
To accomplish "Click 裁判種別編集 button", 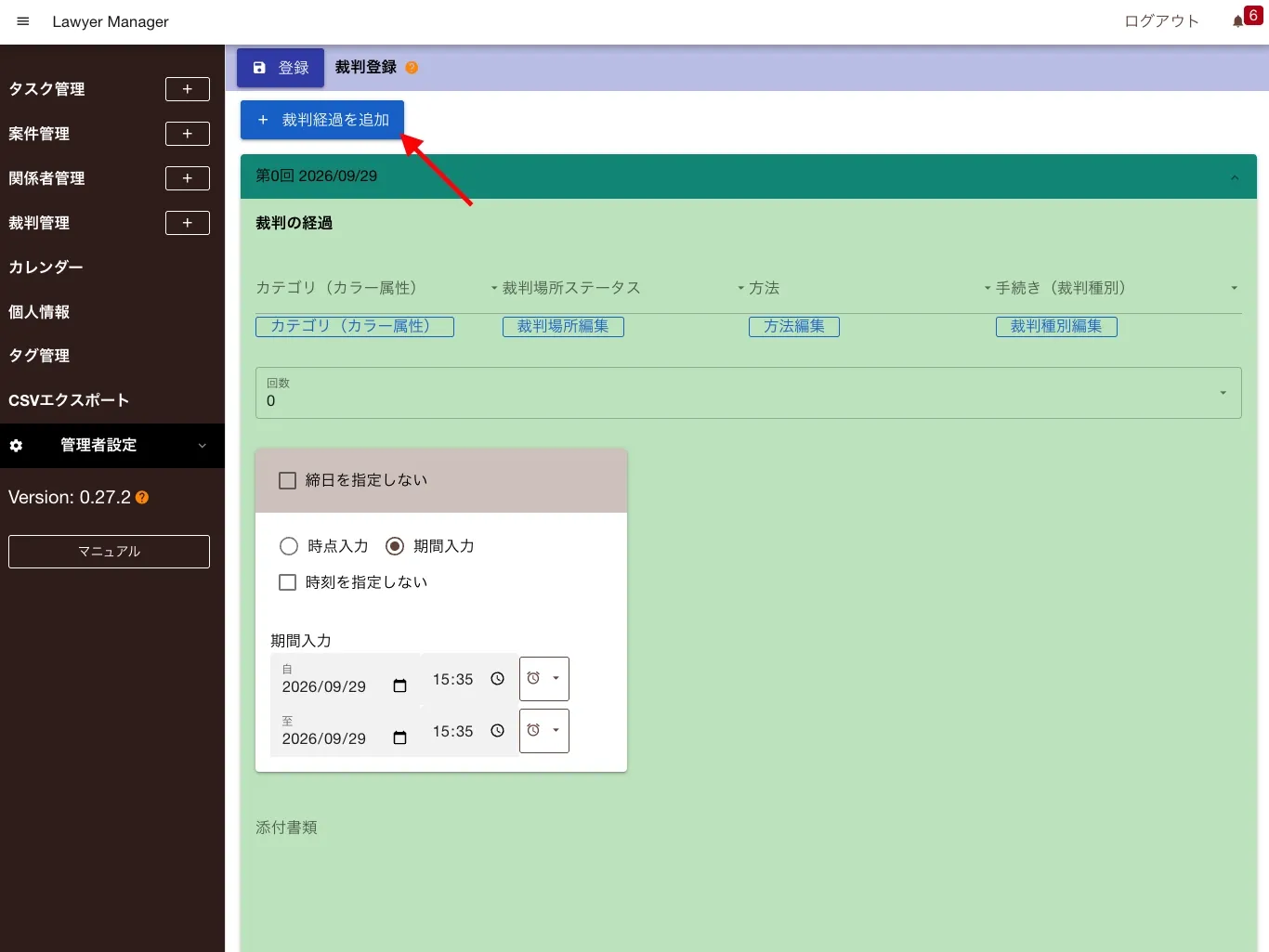I will tap(1056, 327).
